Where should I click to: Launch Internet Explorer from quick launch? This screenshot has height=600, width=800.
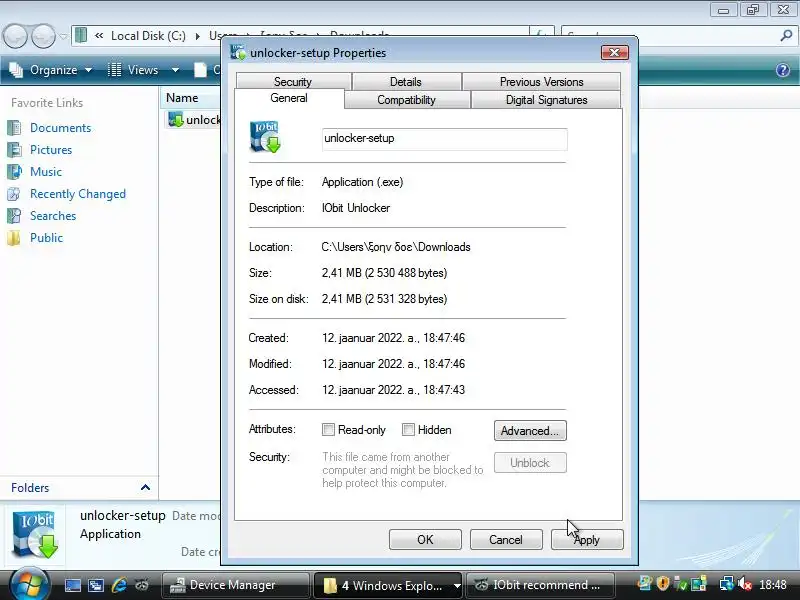[x=119, y=585]
